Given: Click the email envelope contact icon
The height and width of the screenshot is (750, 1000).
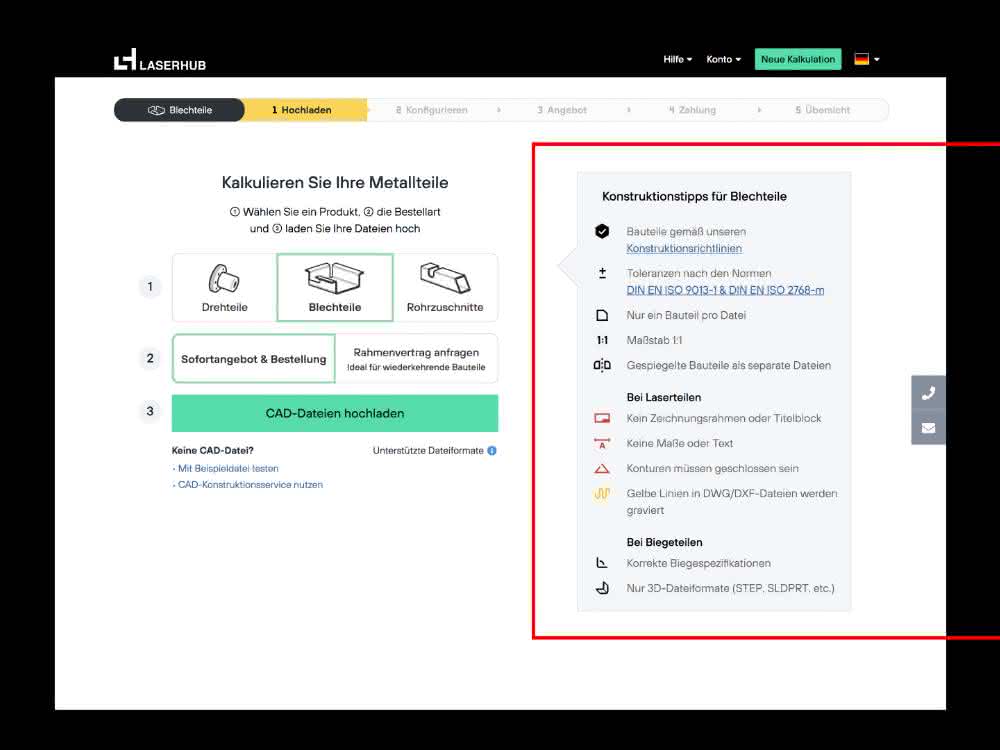Looking at the screenshot, I should [929, 428].
